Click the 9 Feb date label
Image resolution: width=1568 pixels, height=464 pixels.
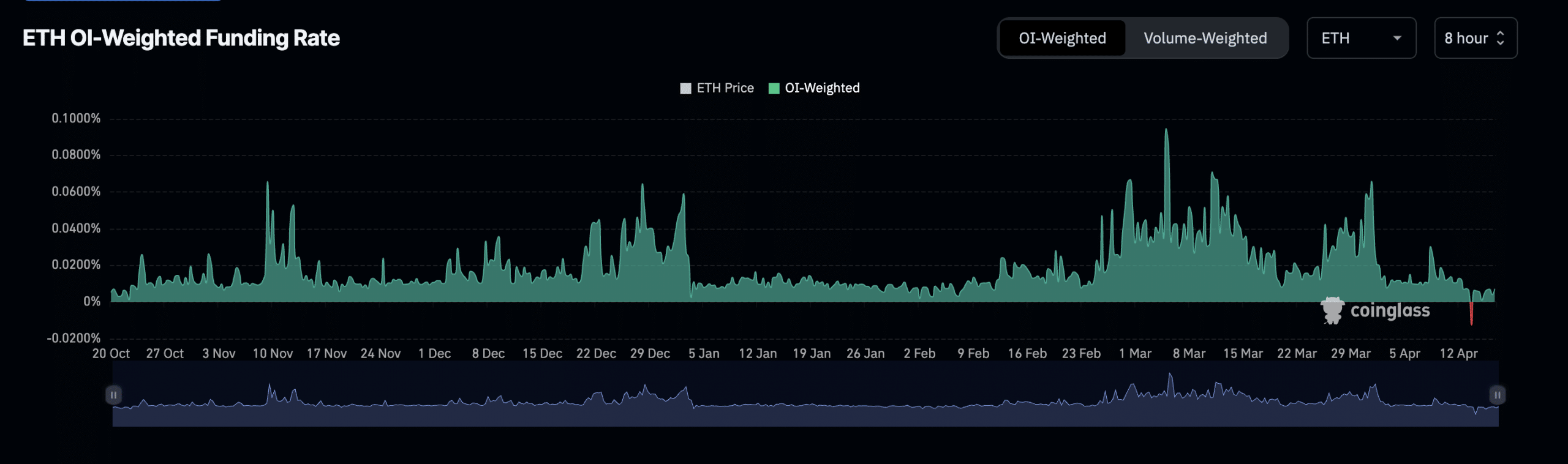click(973, 354)
